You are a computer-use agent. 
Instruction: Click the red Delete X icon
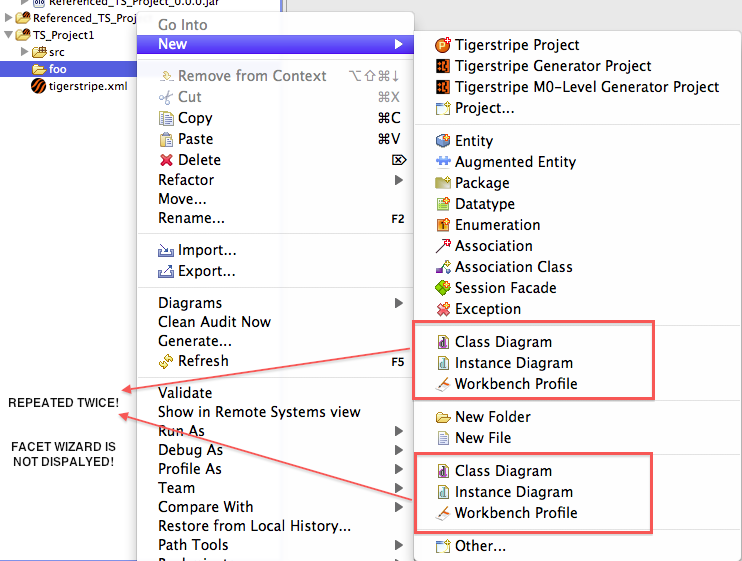166,160
